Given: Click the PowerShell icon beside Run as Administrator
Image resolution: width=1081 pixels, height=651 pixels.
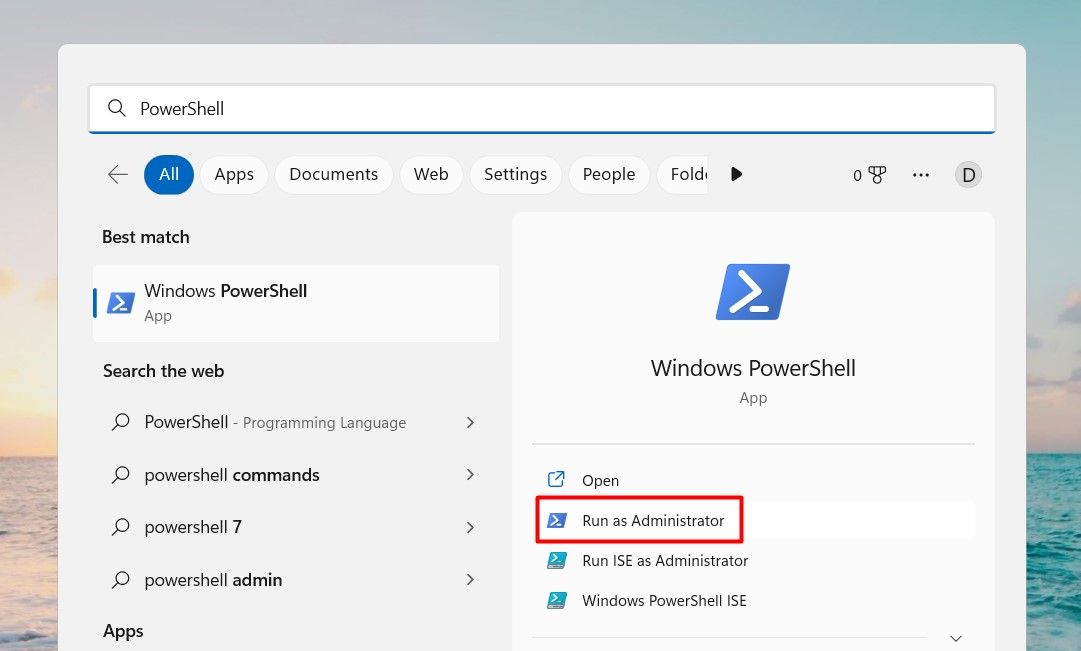Looking at the screenshot, I should [557, 520].
